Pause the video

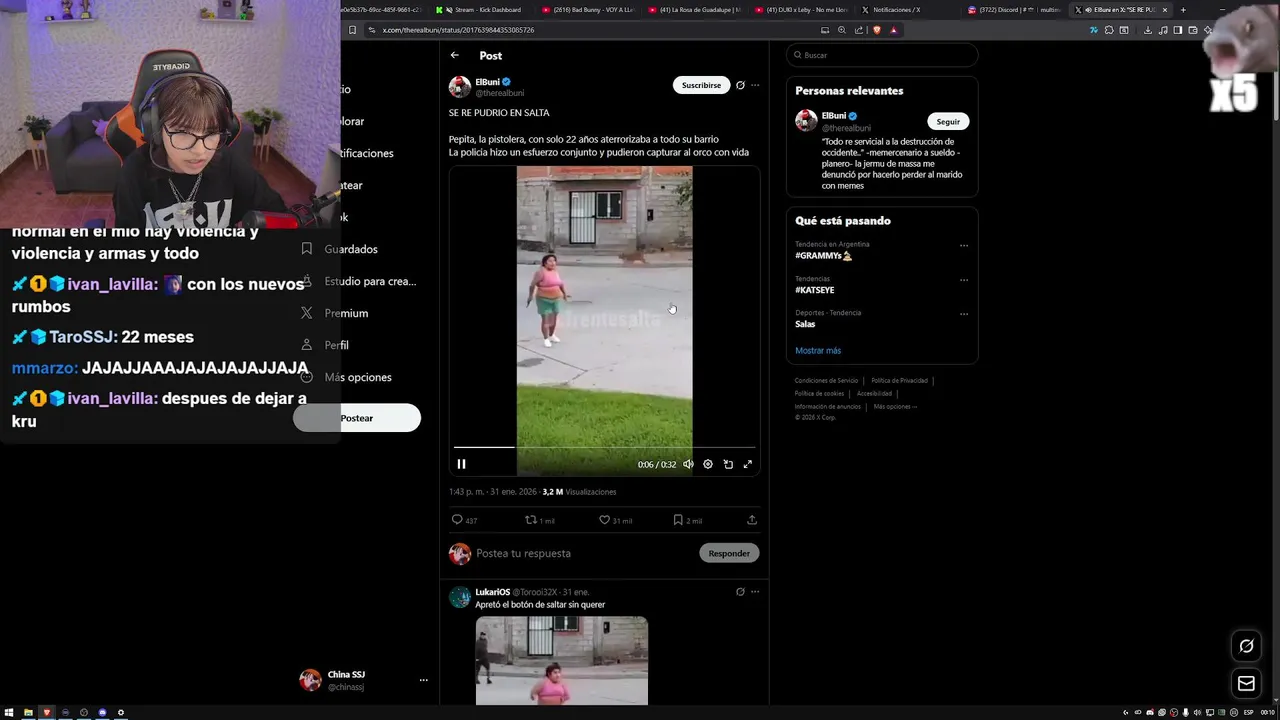tap(461, 464)
